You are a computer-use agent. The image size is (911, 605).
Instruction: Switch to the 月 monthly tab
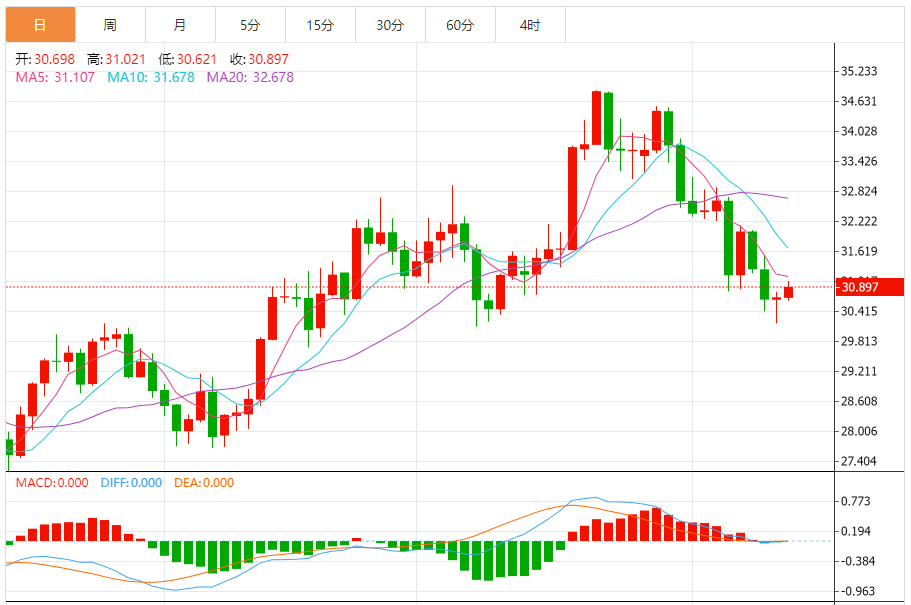tap(180, 24)
